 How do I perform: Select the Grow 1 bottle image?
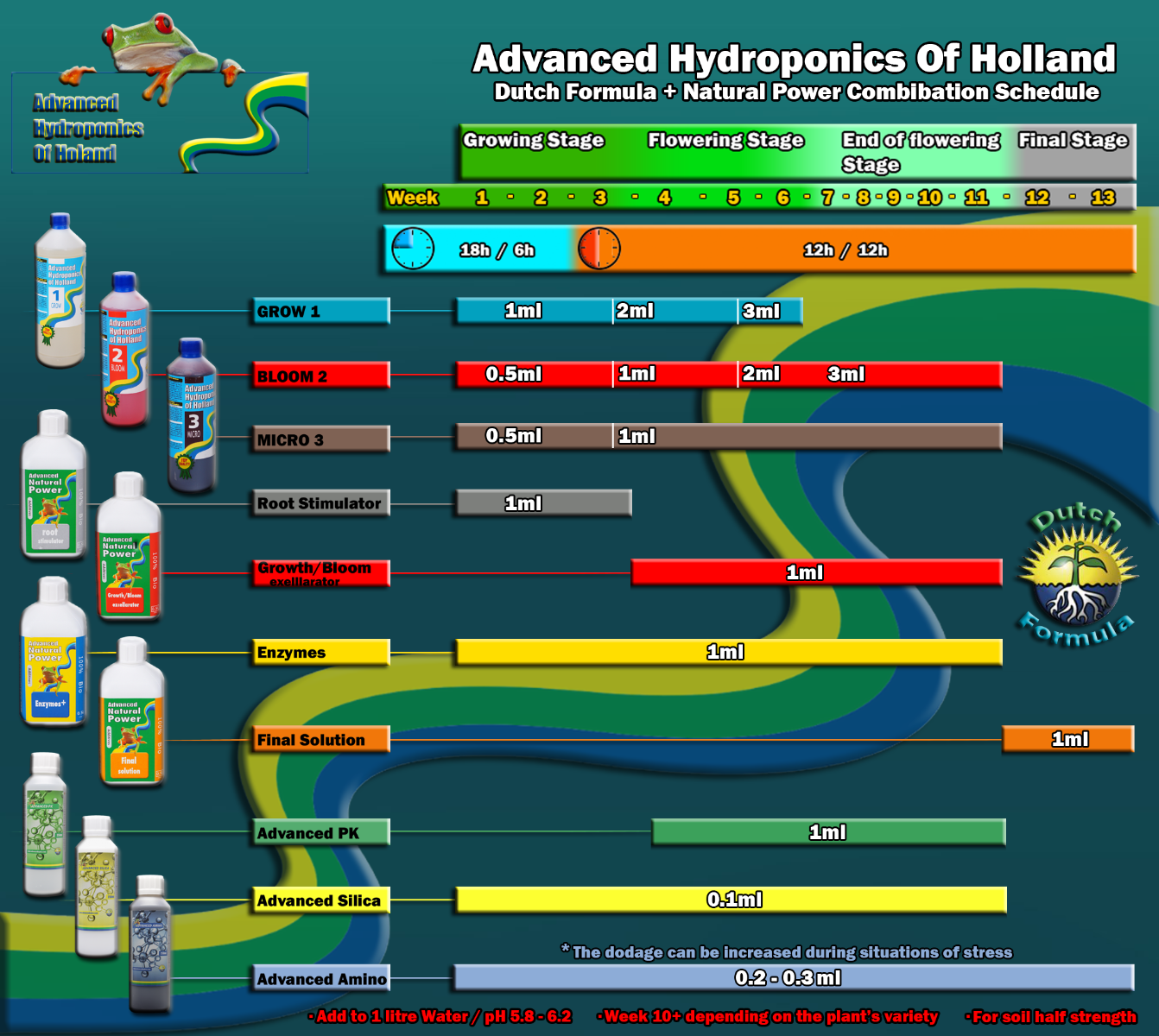60,290
